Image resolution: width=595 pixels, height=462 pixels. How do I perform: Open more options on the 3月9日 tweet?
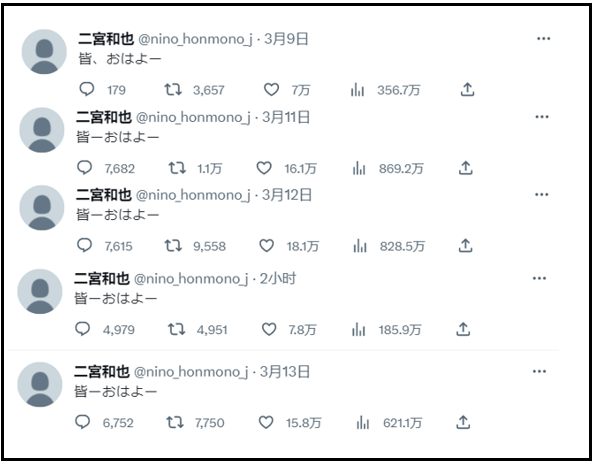pos(543,39)
